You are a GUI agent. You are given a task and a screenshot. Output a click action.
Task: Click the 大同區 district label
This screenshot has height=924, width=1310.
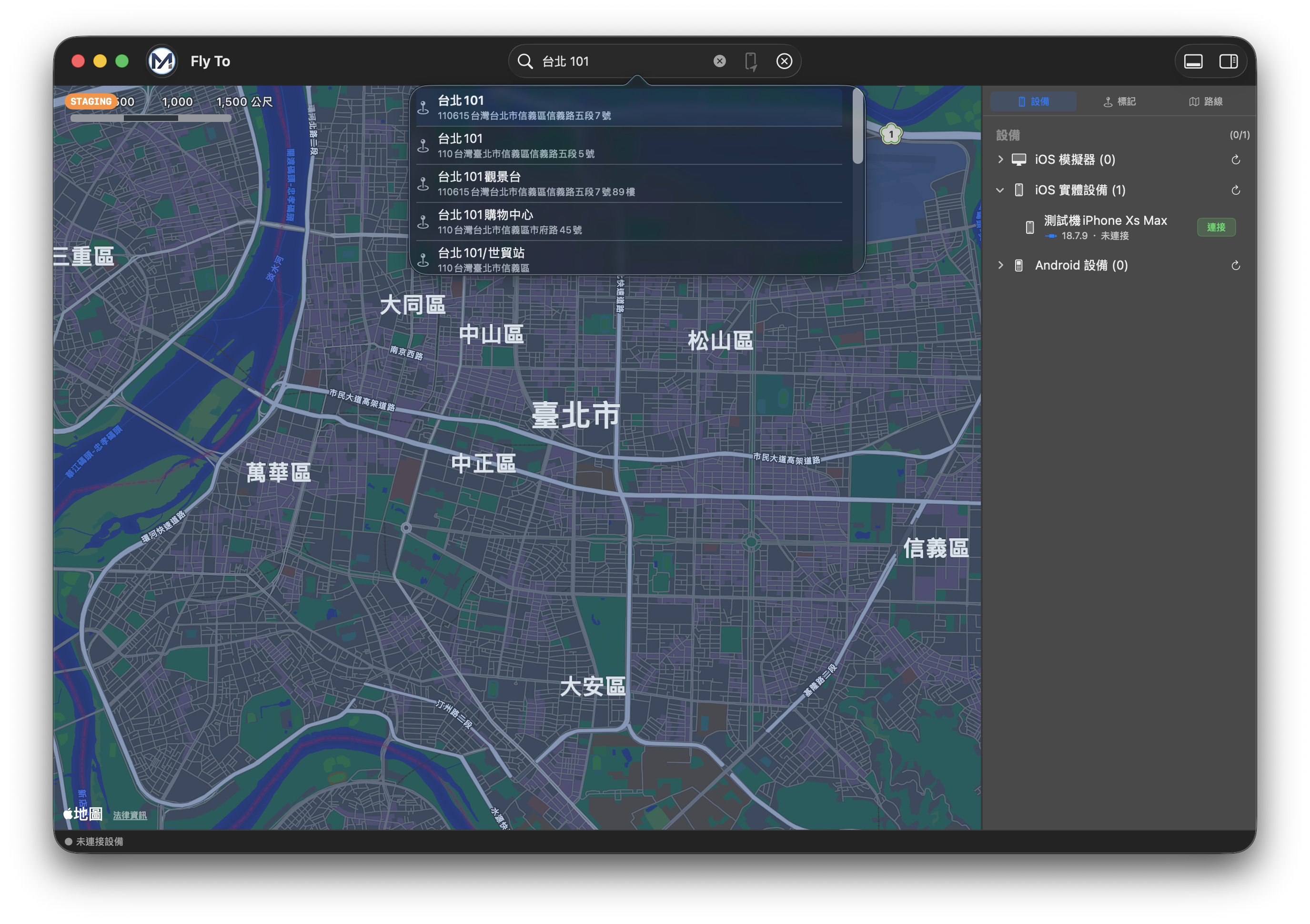coord(413,304)
